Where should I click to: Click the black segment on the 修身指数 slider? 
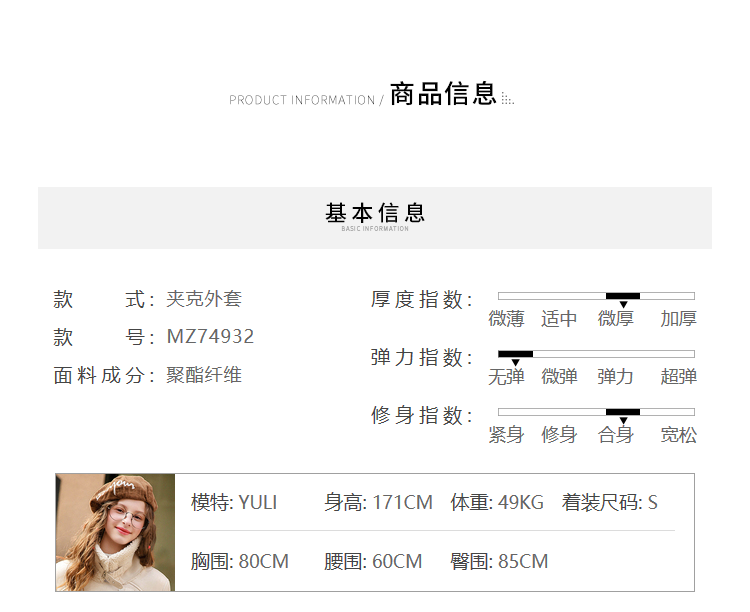[x=623, y=412]
